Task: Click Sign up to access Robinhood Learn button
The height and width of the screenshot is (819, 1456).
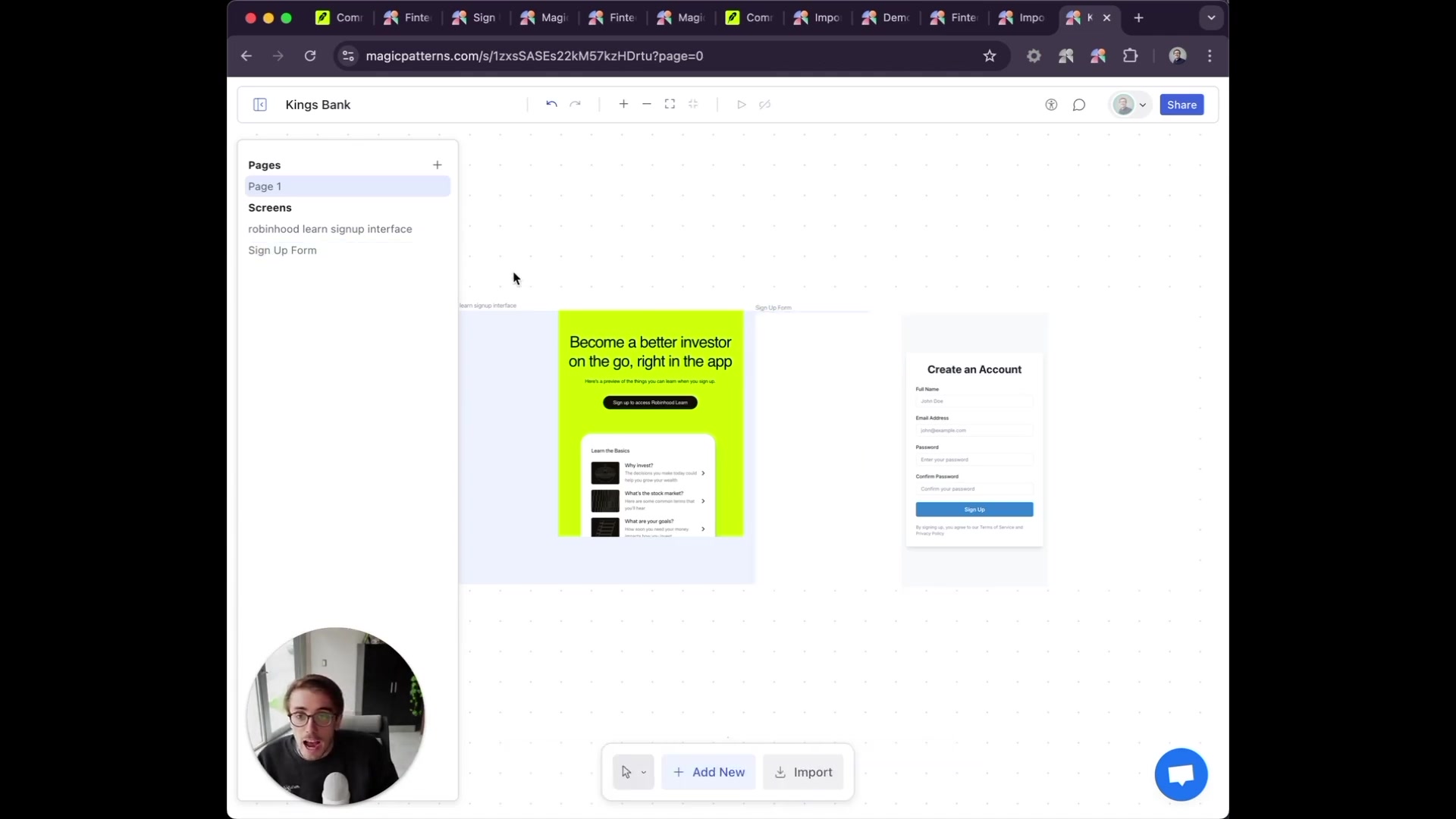Action: (650, 403)
